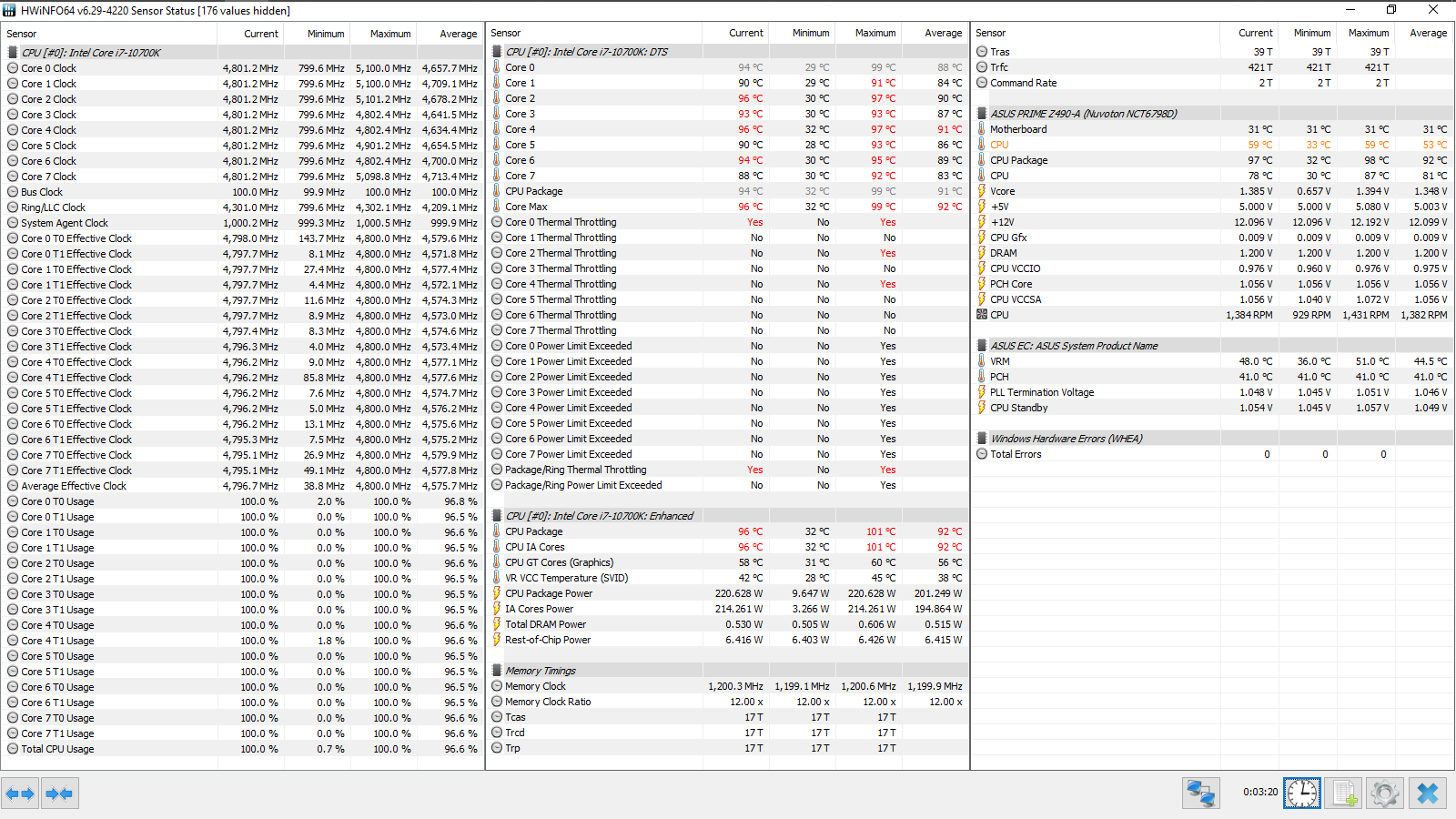Screen dimensions: 1456x819
Task: Click the icon beside Memory Clock Ratio
Action: (497, 702)
